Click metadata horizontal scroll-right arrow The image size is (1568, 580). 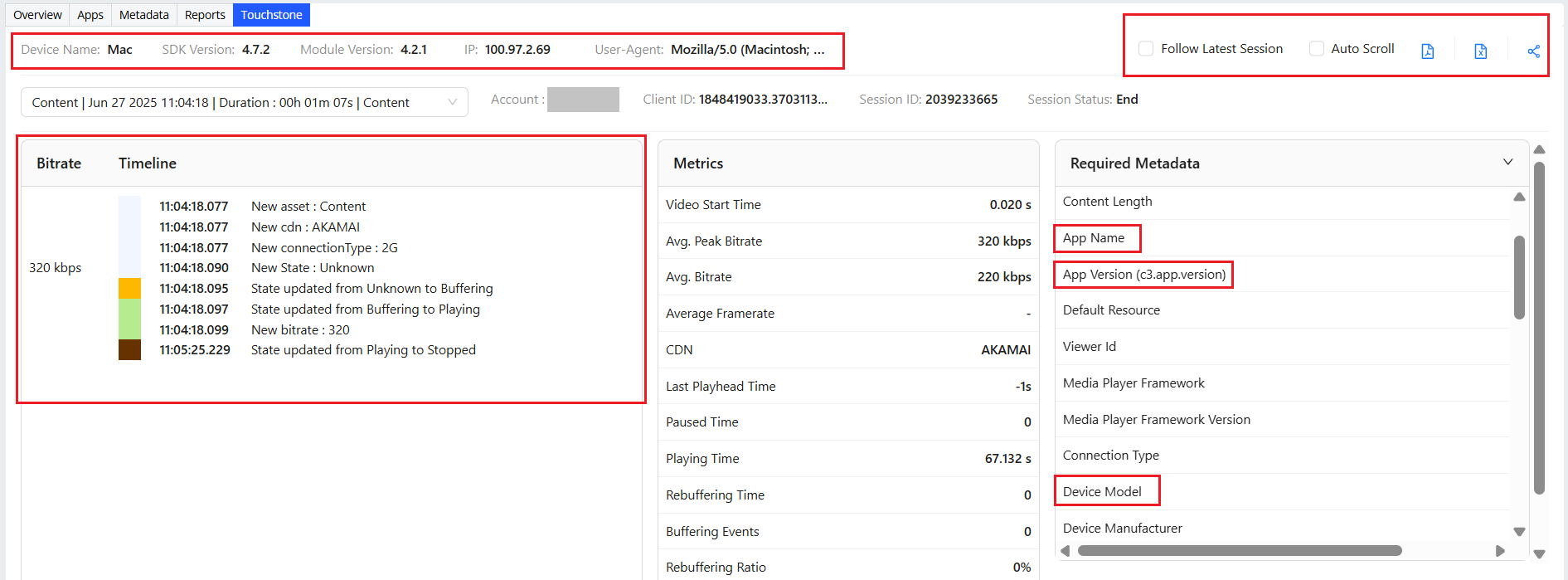tap(1499, 551)
